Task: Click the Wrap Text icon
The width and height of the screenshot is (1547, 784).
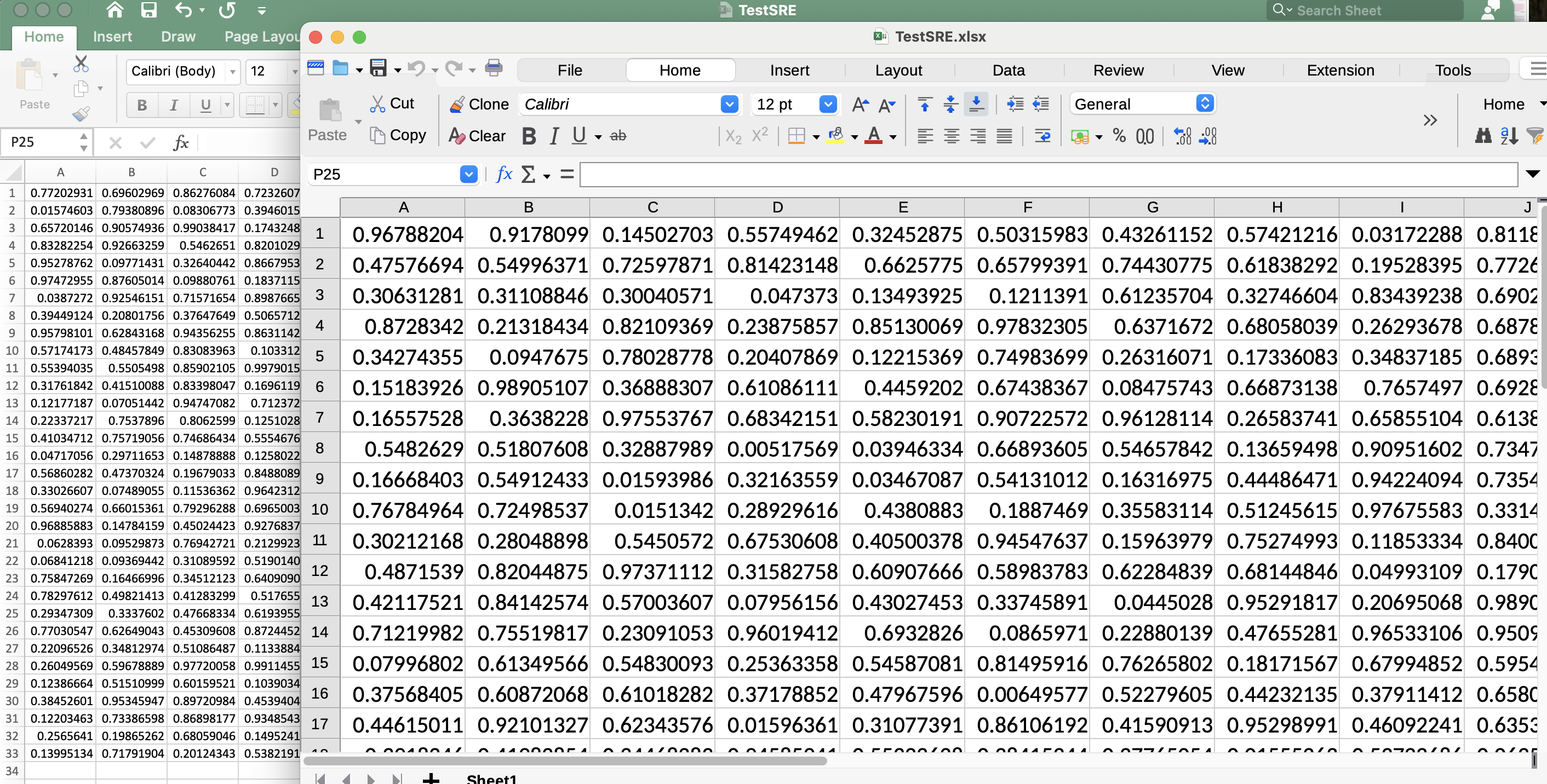Action: (x=1042, y=136)
